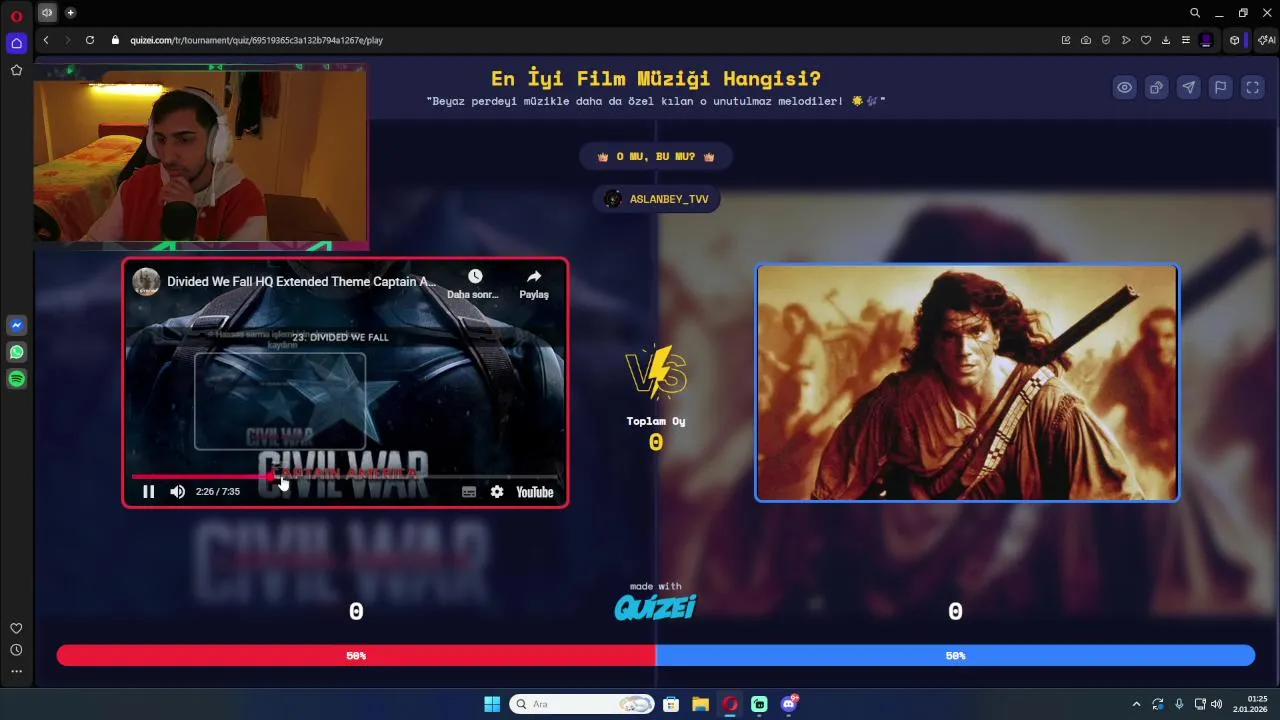Click the 'Toplam Oy' total vote label
The image size is (1280, 720).
pyautogui.click(x=656, y=421)
